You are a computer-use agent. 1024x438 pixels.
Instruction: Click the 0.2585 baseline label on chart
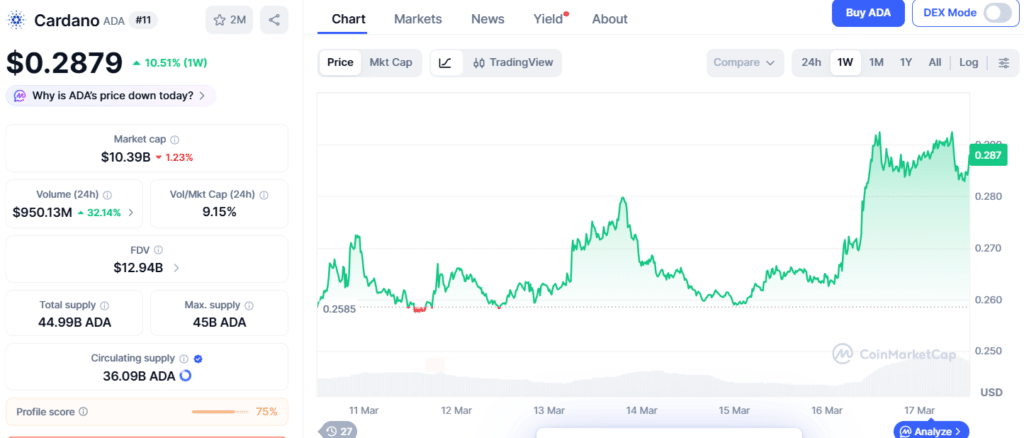coord(339,309)
